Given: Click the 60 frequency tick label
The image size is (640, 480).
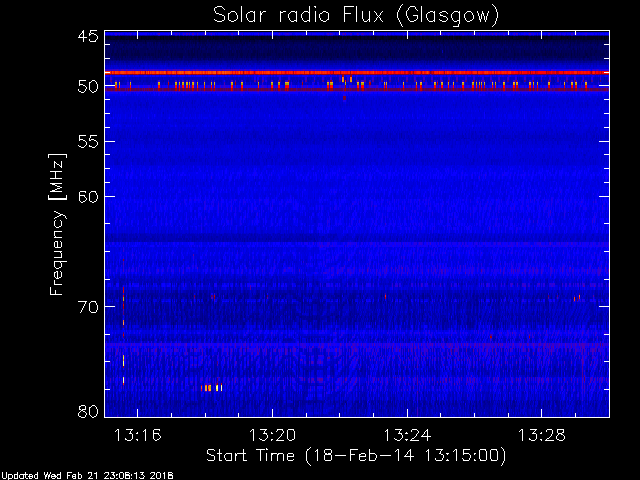Looking at the screenshot, I should (x=88, y=197).
